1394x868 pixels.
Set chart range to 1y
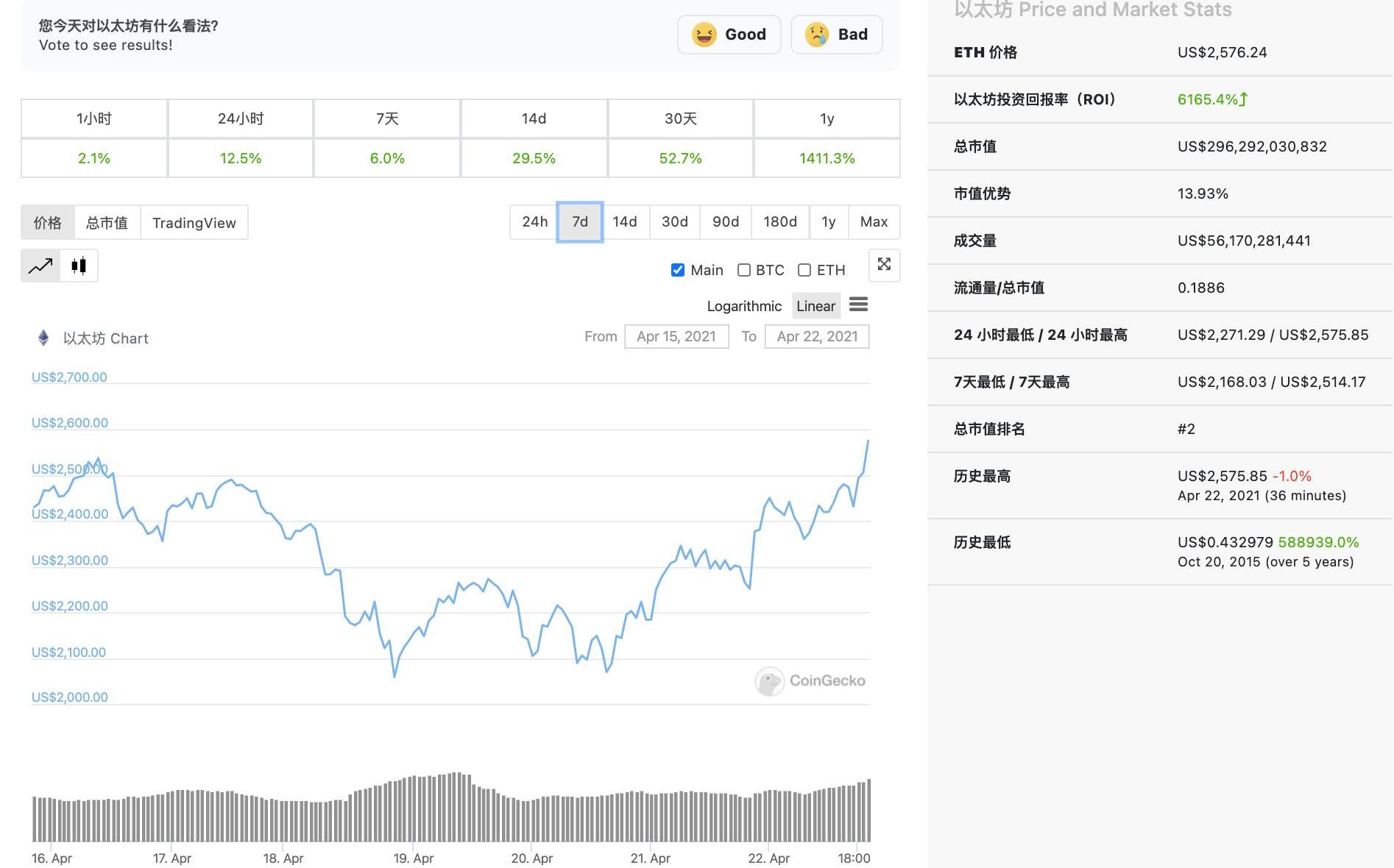[x=829, y=221]
